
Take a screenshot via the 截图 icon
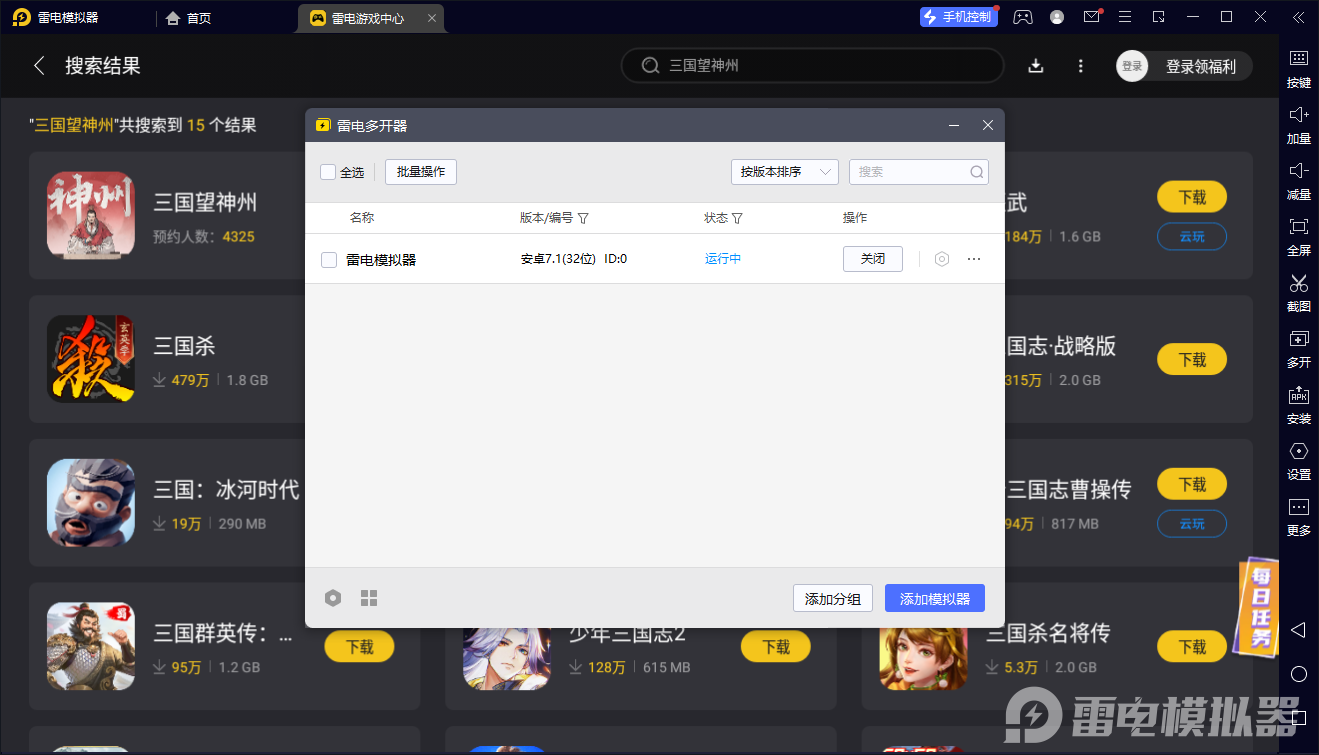pyautogui.click(x=1297, y=290)
